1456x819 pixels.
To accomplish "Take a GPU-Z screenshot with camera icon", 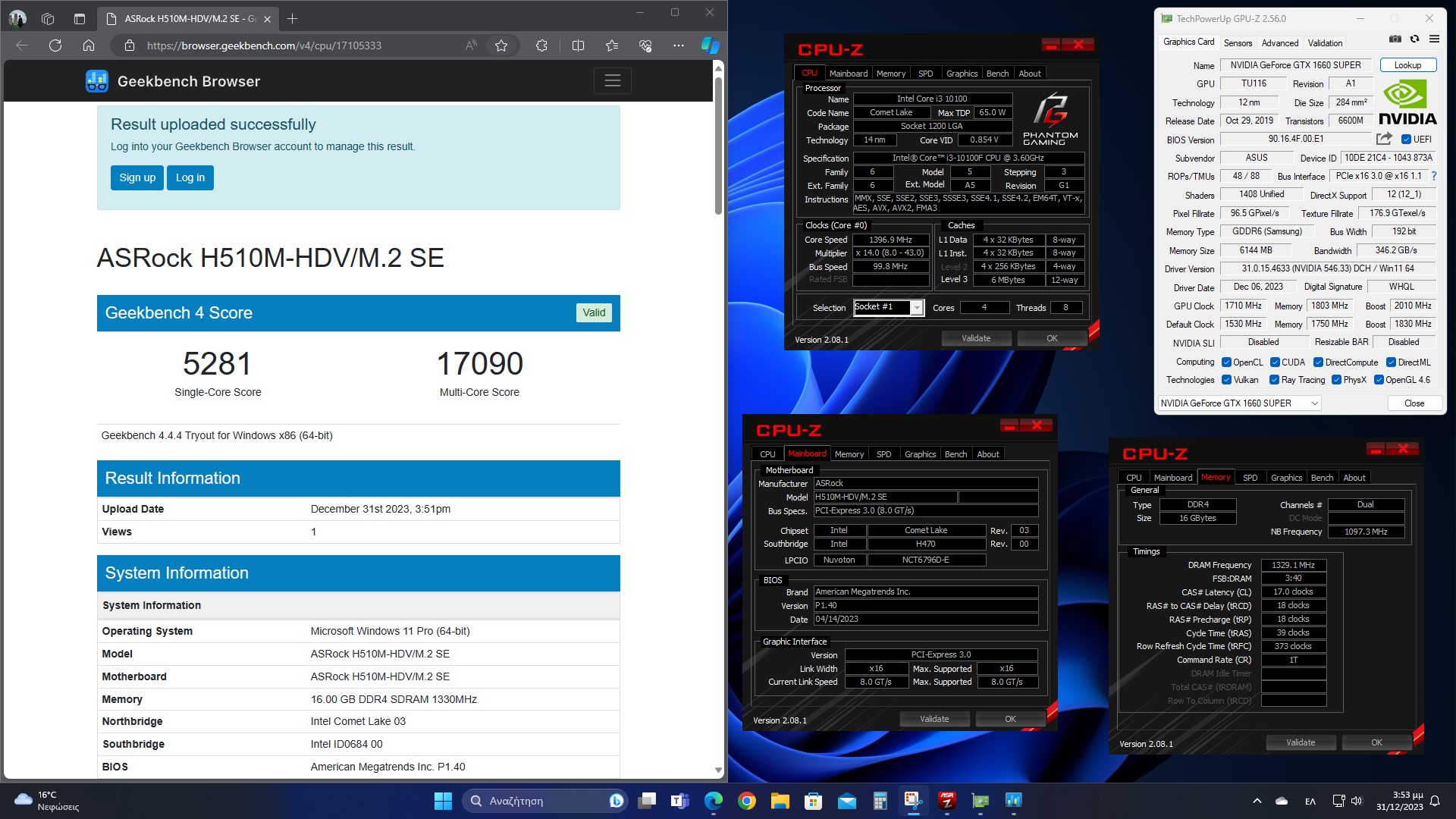I will click(x=1395, y=39).
